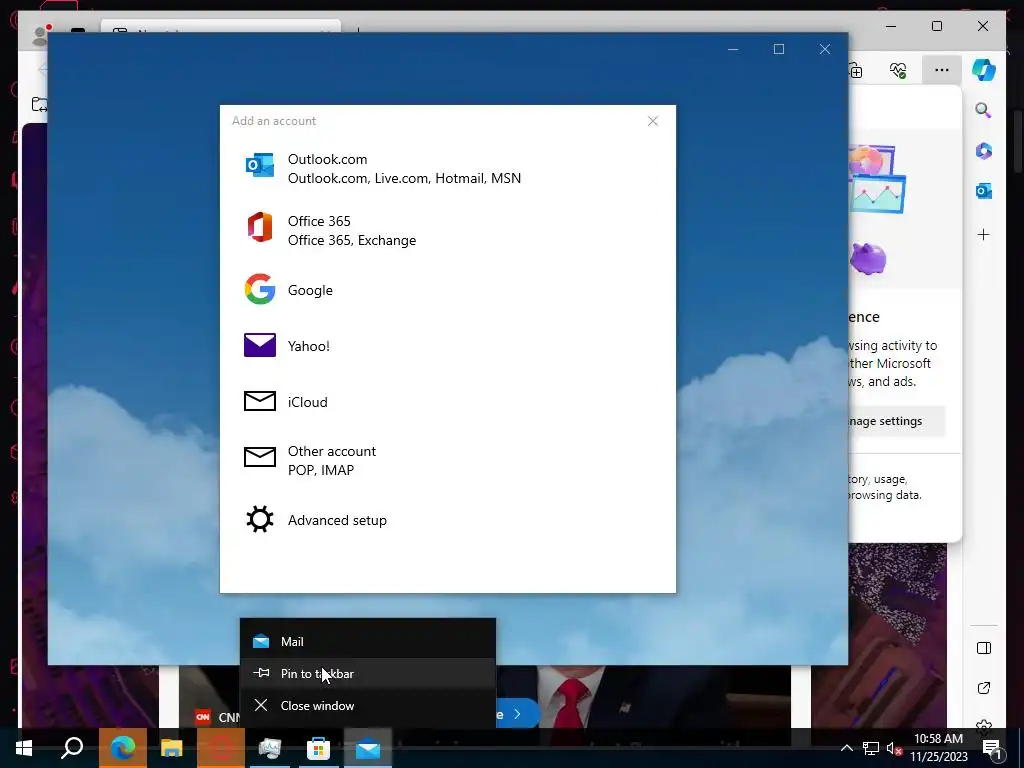Screen dimensions: 1024x768
Task: Click the red circular app icon in taskbar
Action: click(x=221, y=748)
